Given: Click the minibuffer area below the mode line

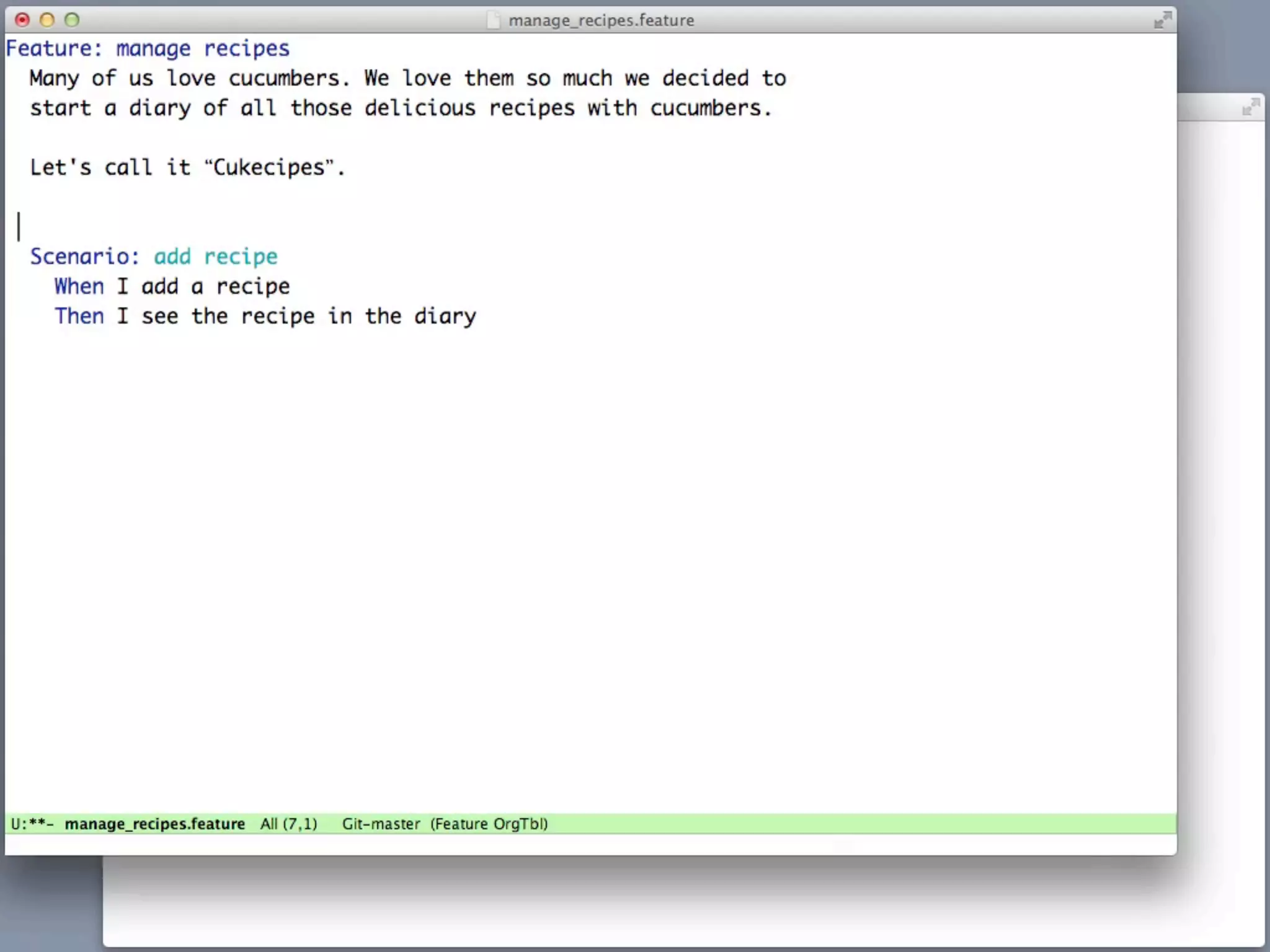Looking at the screenshot, I should 589,844.
